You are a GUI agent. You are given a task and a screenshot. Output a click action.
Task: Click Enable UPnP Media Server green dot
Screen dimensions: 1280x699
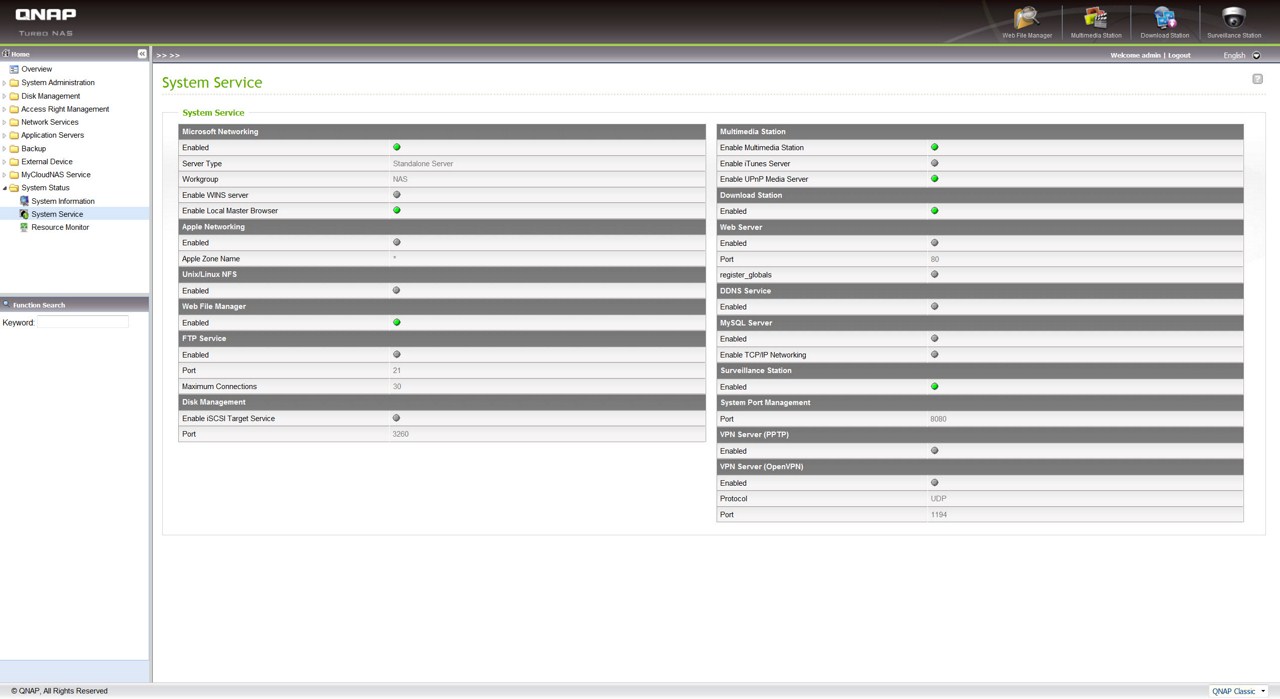click(x=935, y=179)
